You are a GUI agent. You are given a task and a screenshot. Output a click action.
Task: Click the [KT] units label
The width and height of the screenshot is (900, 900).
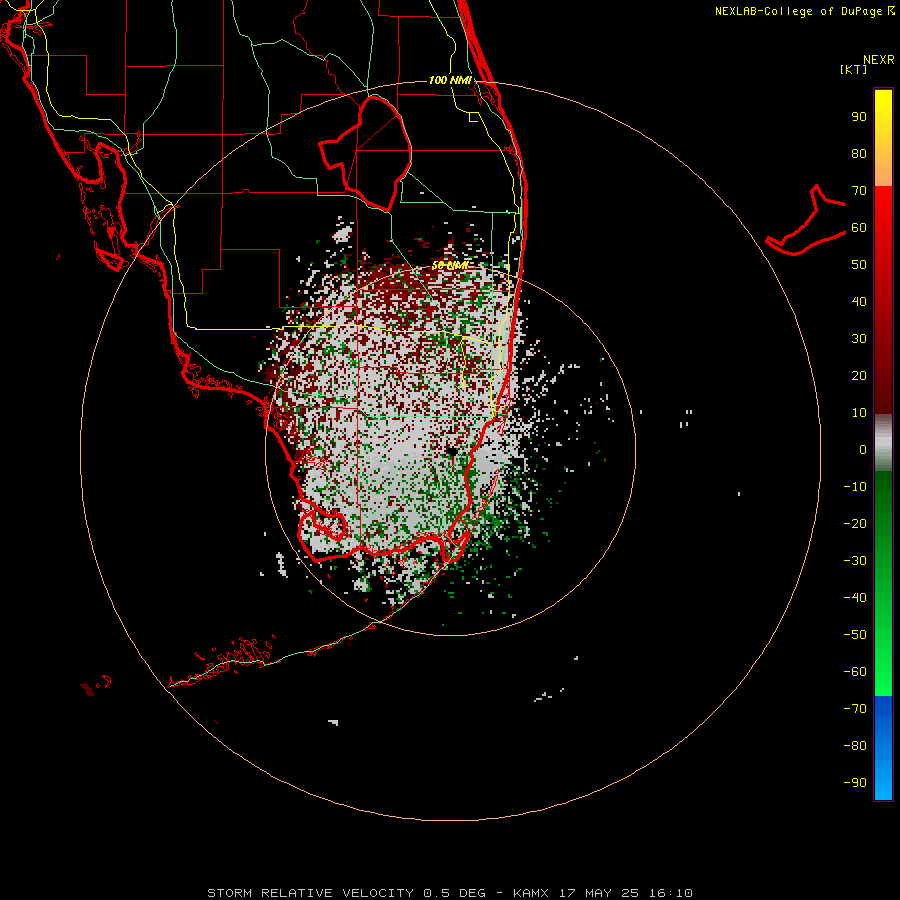[854, 69]
